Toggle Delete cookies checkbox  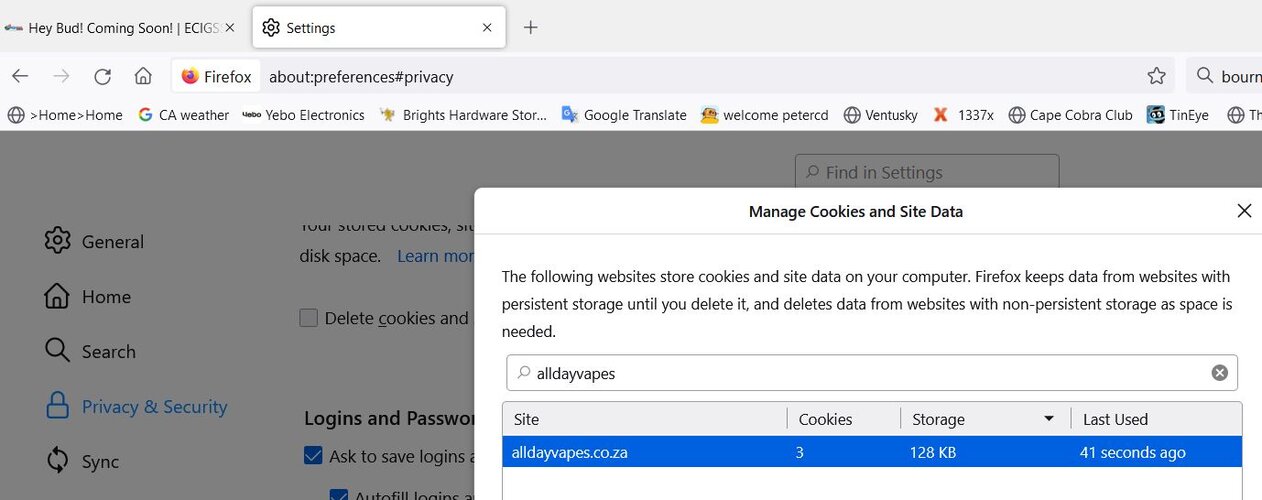point(309,318)
